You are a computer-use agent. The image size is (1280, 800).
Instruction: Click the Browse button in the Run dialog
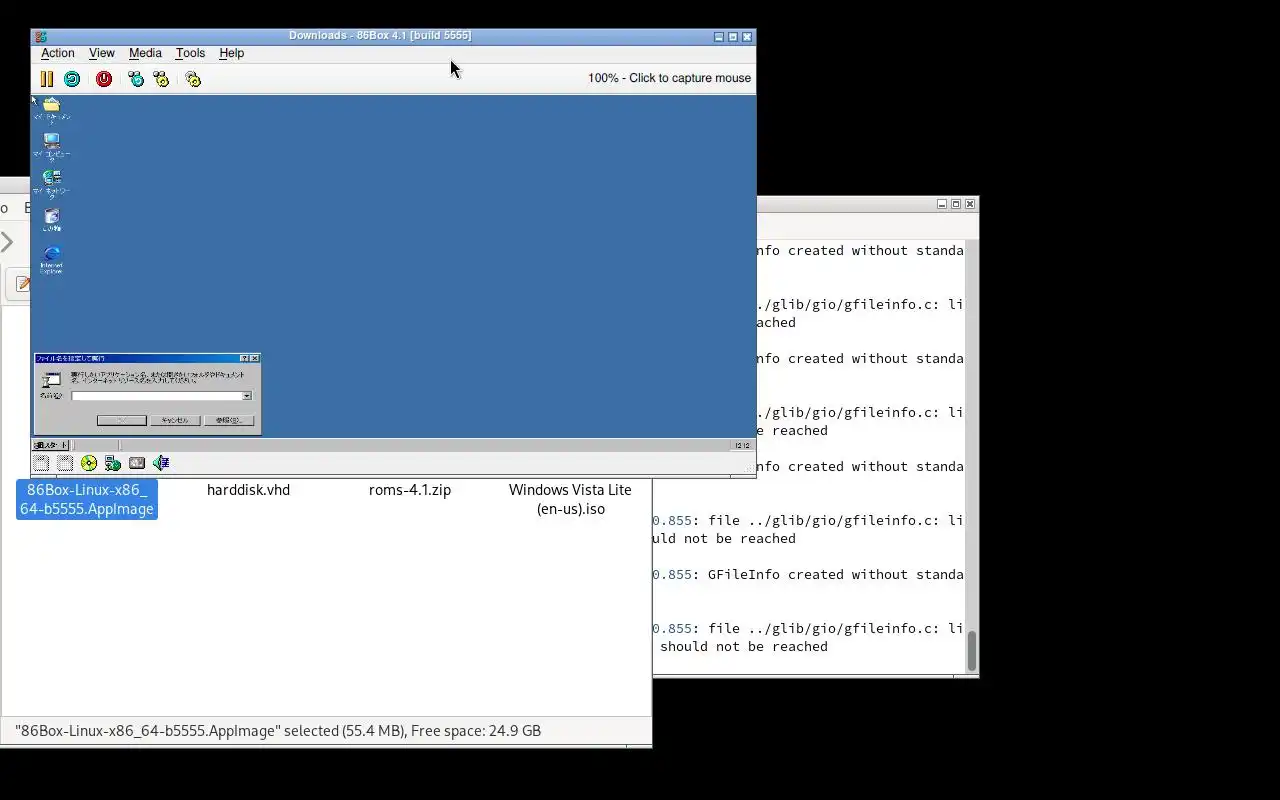pyautogui.click(x=229, y=420)
